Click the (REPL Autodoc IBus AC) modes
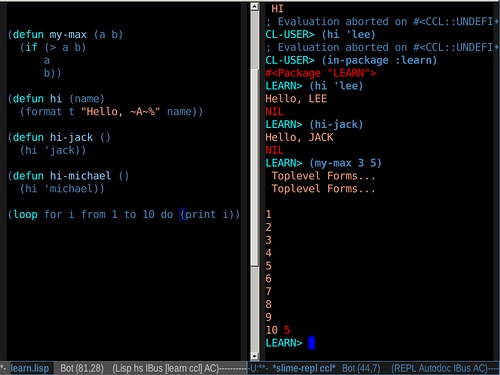Image resolution: width=500 pixels, height=375 pixels. (440, 368)
